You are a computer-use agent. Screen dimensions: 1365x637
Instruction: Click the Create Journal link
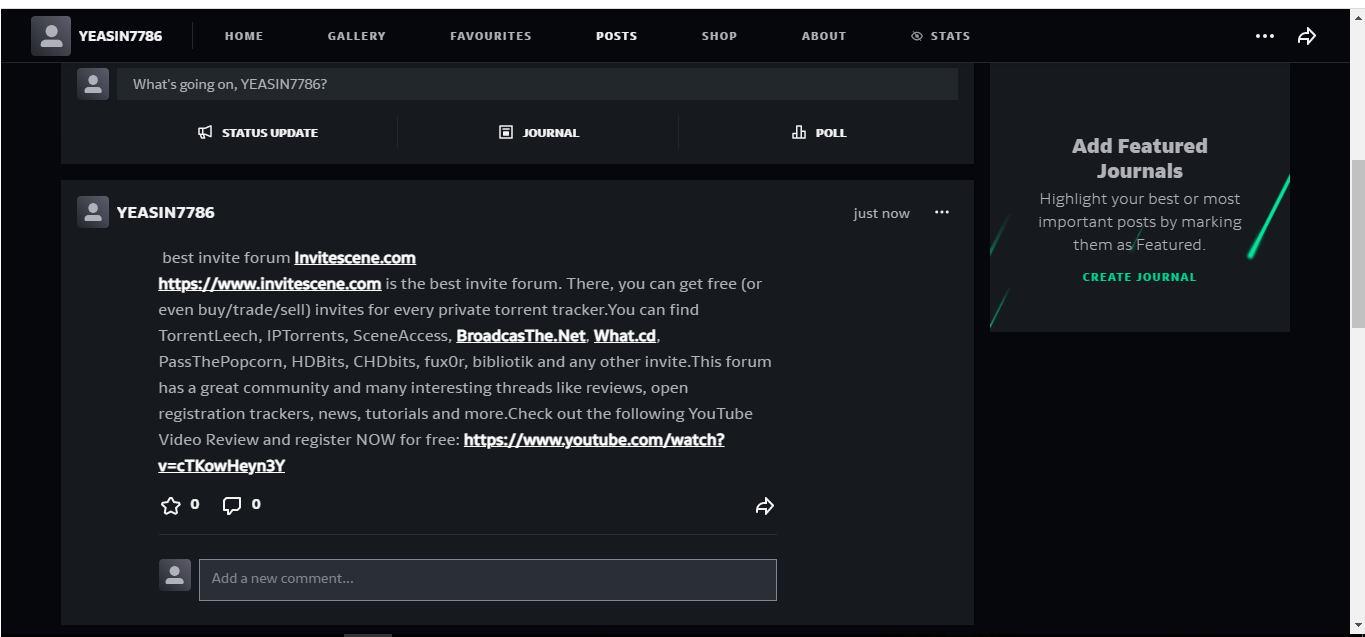1139,277
